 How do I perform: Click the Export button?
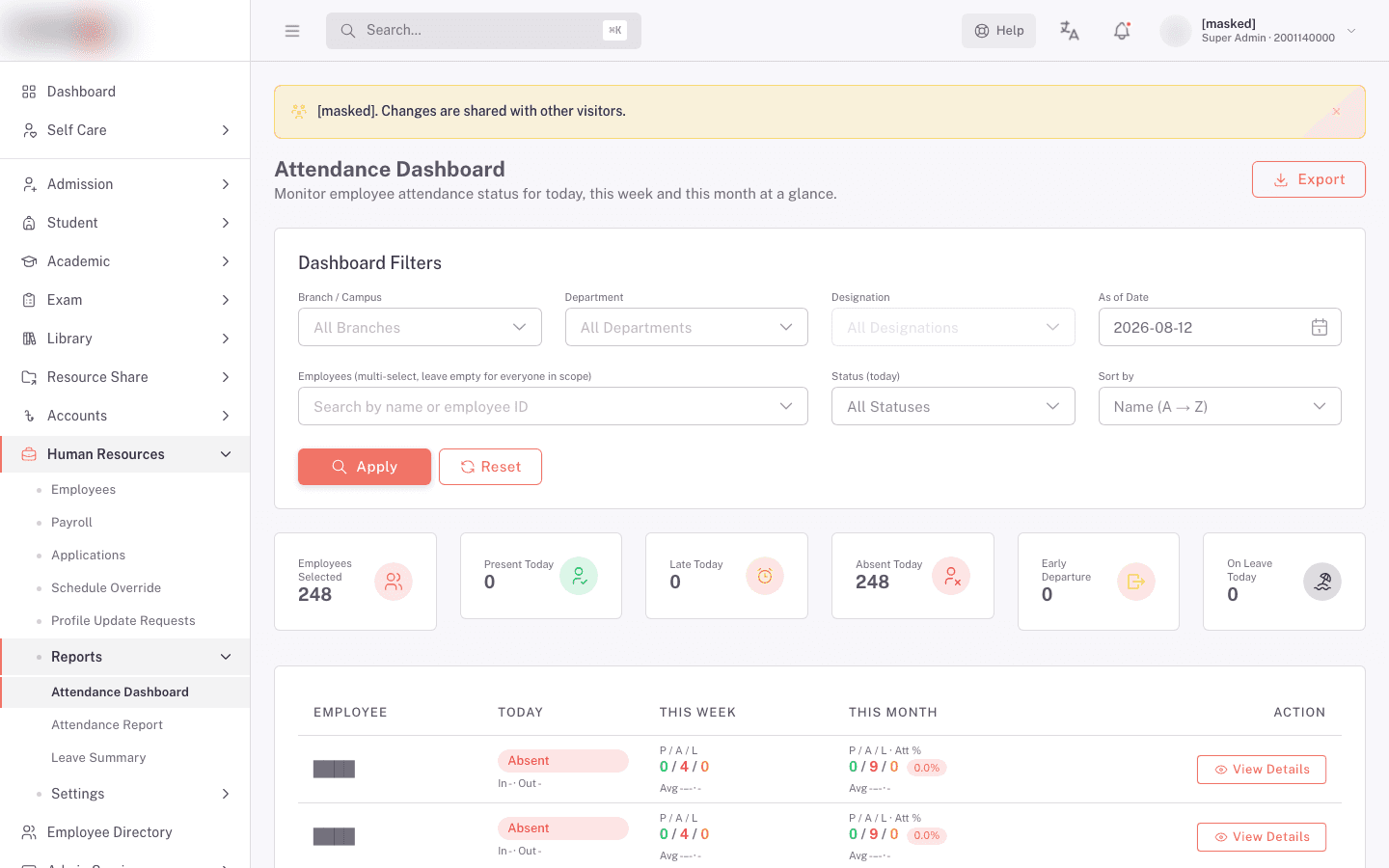coord(1309,179)
